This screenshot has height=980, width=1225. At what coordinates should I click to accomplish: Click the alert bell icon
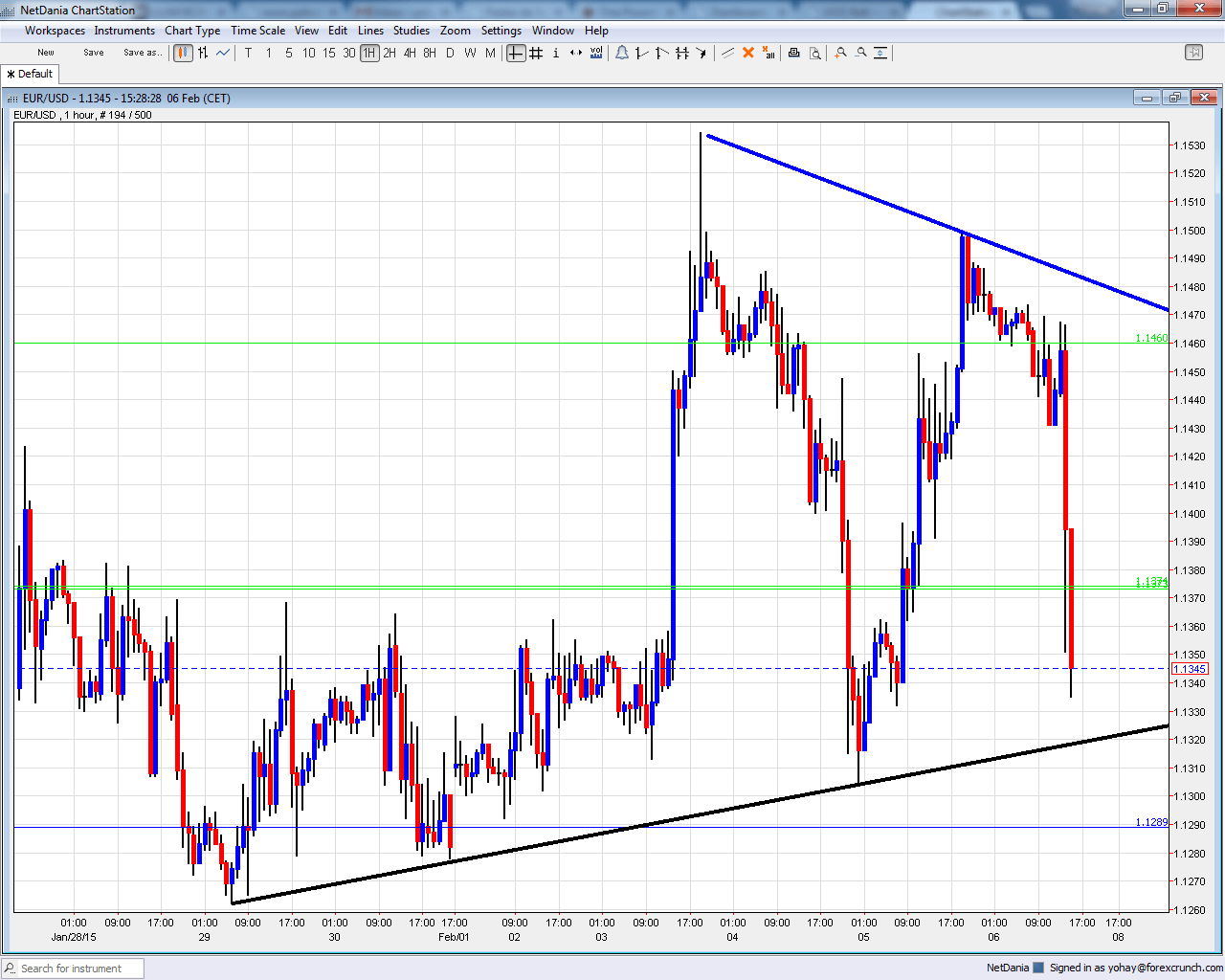tap(622, 53)
